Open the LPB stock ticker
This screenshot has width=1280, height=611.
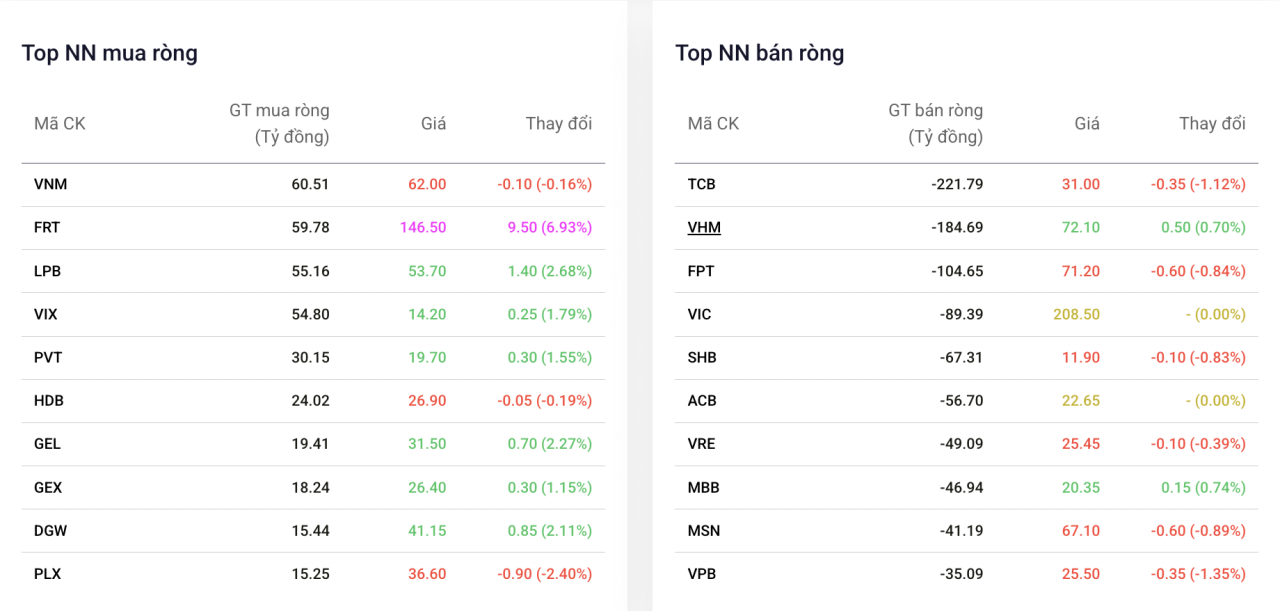47,271
